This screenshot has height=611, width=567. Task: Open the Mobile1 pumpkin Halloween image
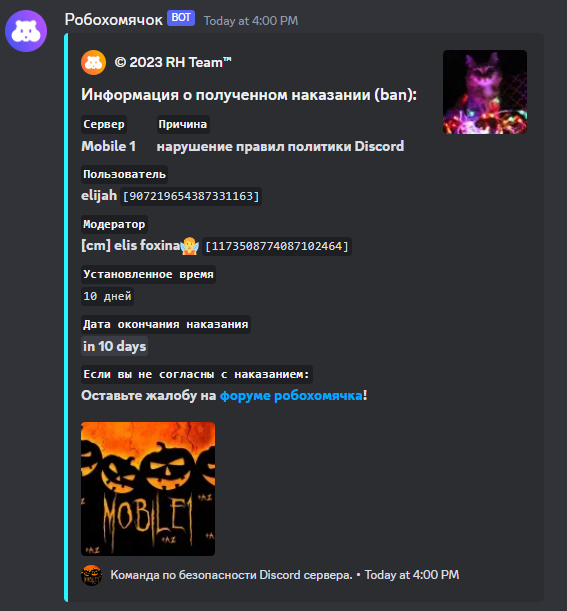[148, 489]
